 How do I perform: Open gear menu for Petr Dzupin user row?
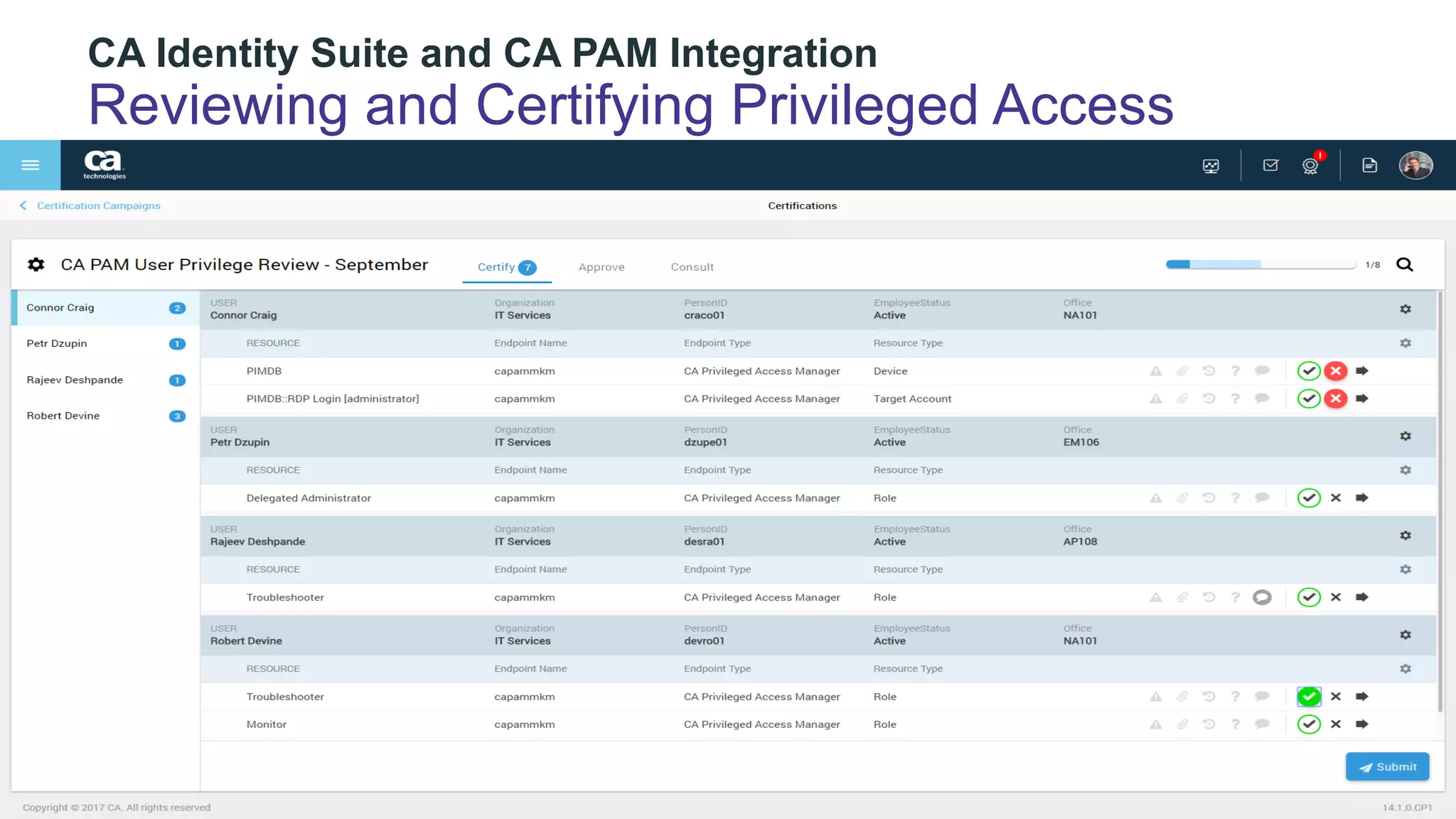pos(1406,437)
